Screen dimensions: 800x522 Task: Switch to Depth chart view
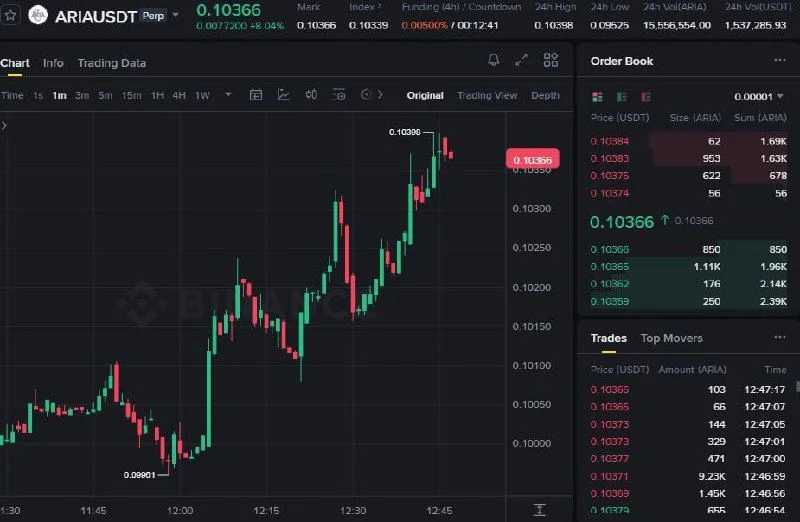(545, 95)
